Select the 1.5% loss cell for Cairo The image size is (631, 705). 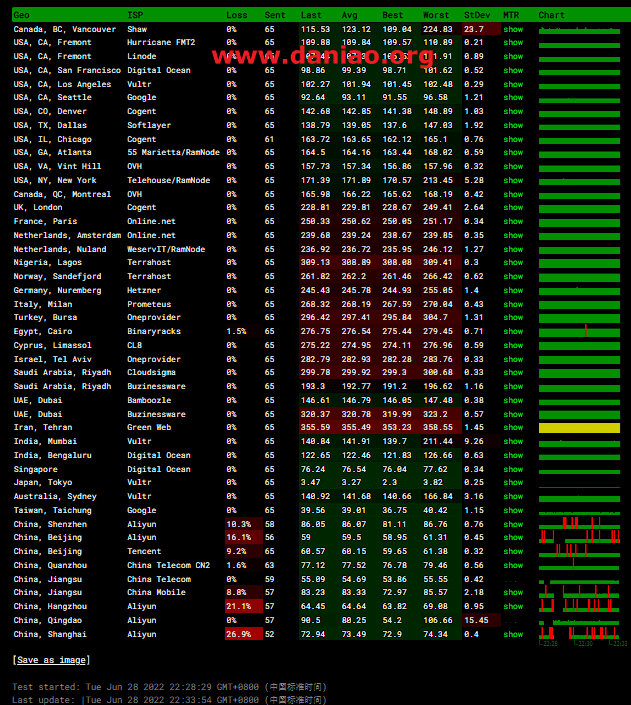[244, 331]
